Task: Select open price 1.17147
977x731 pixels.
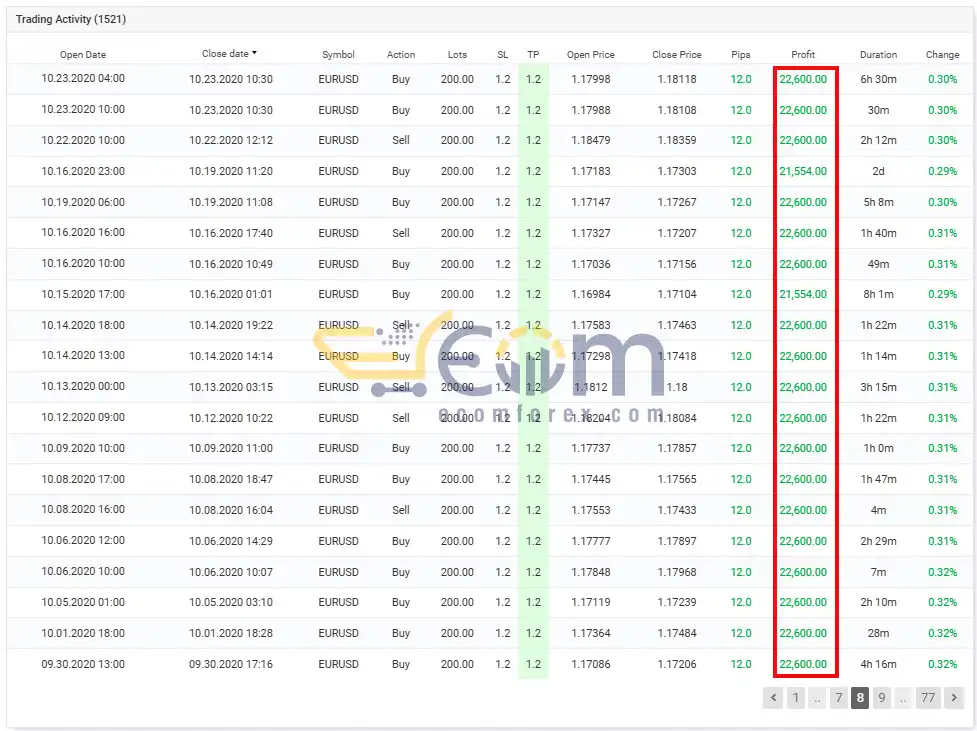Action: click(591, 202)
